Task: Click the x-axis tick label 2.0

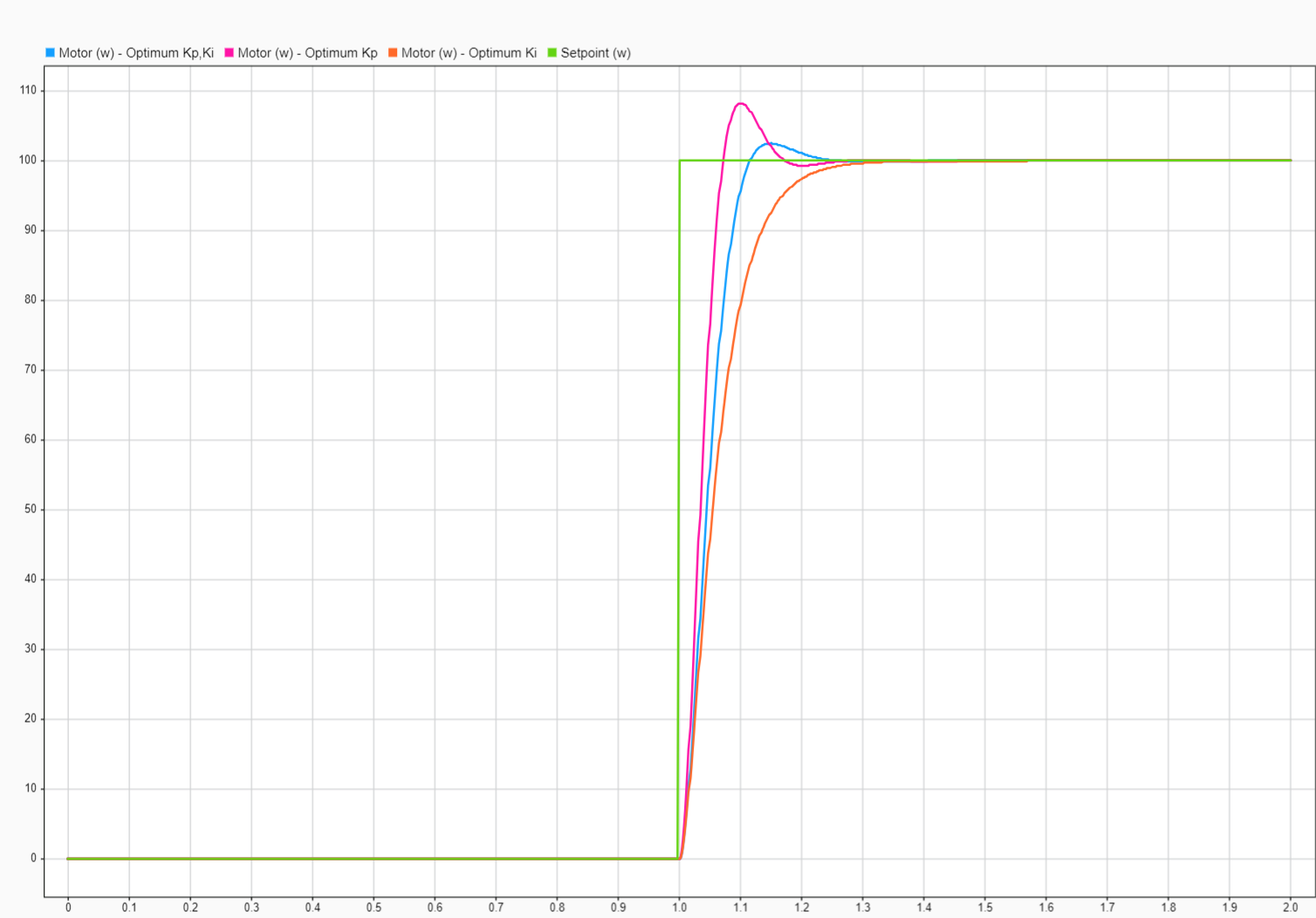Action: pos(1290,908)
